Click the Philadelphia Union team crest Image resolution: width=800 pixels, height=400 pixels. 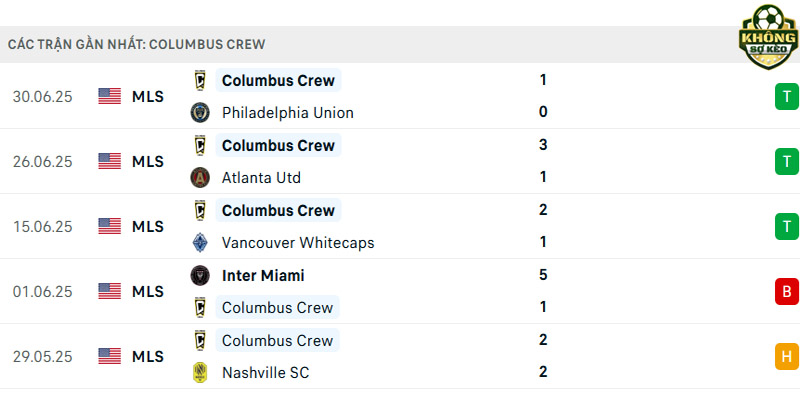coord(200,113)
